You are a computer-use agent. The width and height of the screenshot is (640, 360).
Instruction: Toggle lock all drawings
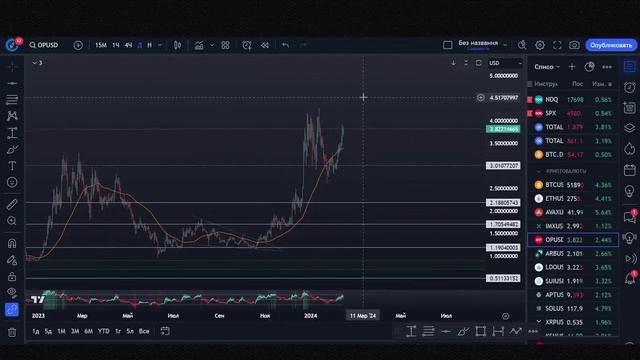[x=12, y=276]
